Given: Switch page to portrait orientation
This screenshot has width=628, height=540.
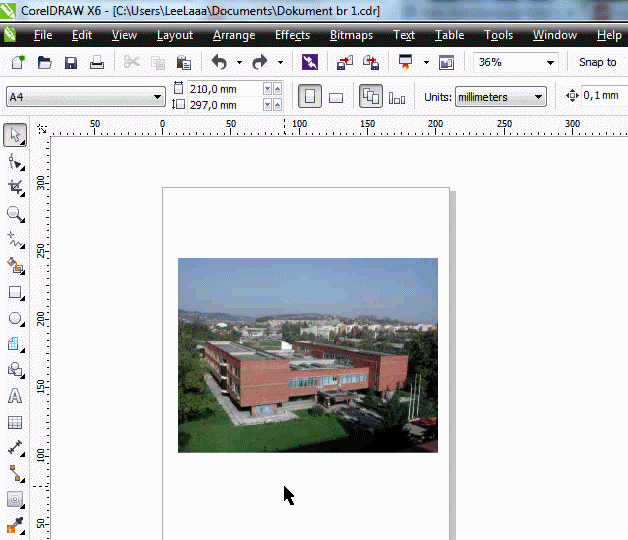Looking at the screenshot, I should 310,97.
